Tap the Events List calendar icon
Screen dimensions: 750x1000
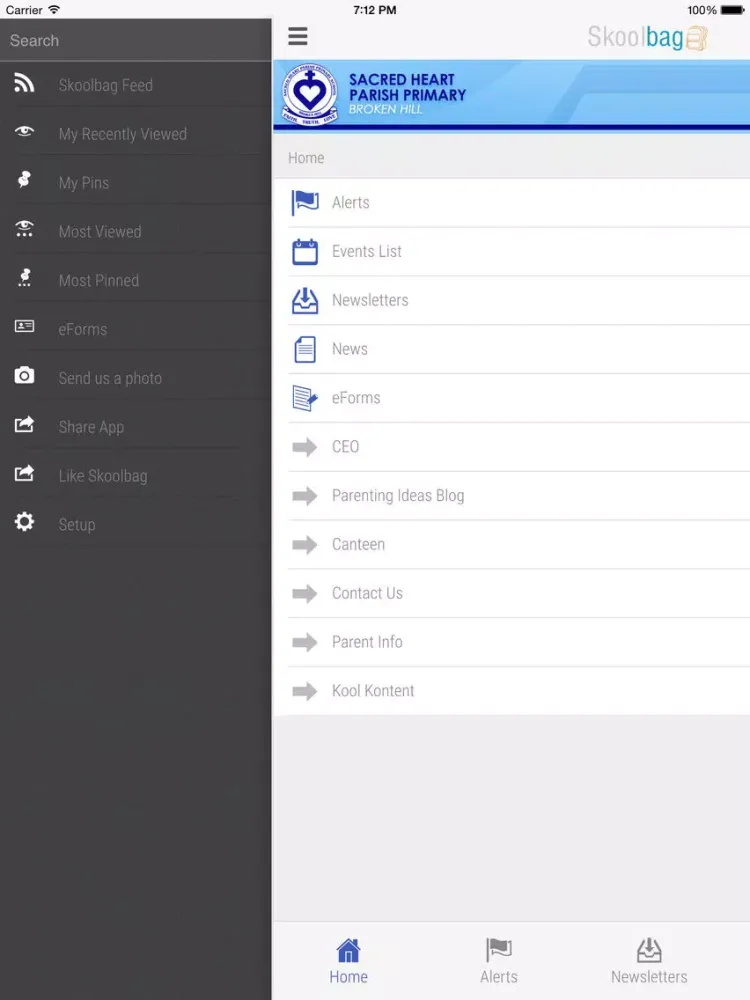point(305,252)
